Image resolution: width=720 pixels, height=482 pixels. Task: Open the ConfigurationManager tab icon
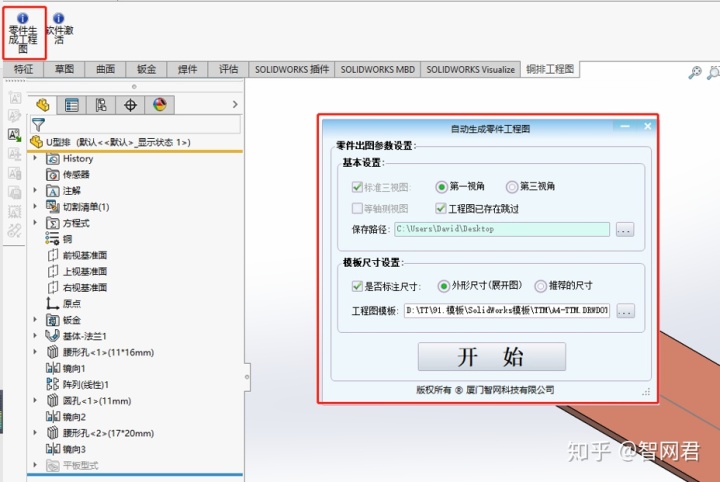click(101, 105)
